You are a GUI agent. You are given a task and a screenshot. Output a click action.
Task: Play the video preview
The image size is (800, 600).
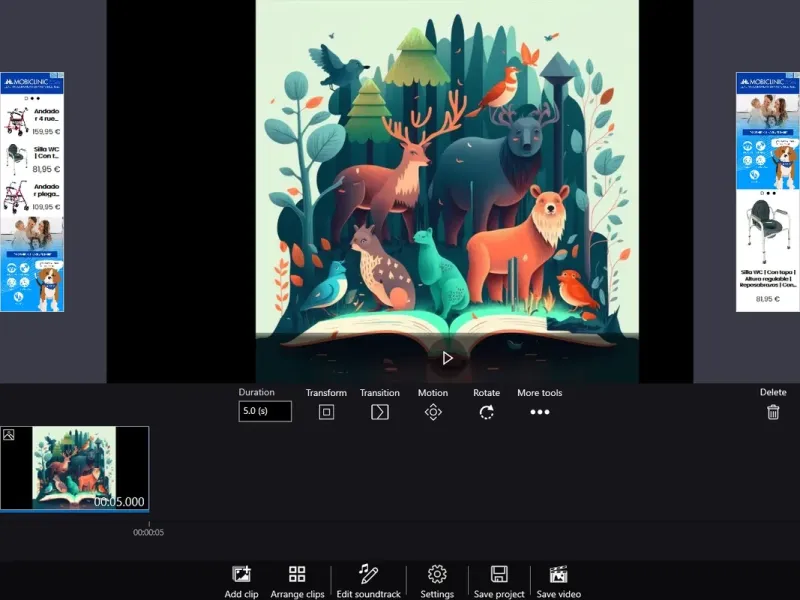click(x=447, y=358)
